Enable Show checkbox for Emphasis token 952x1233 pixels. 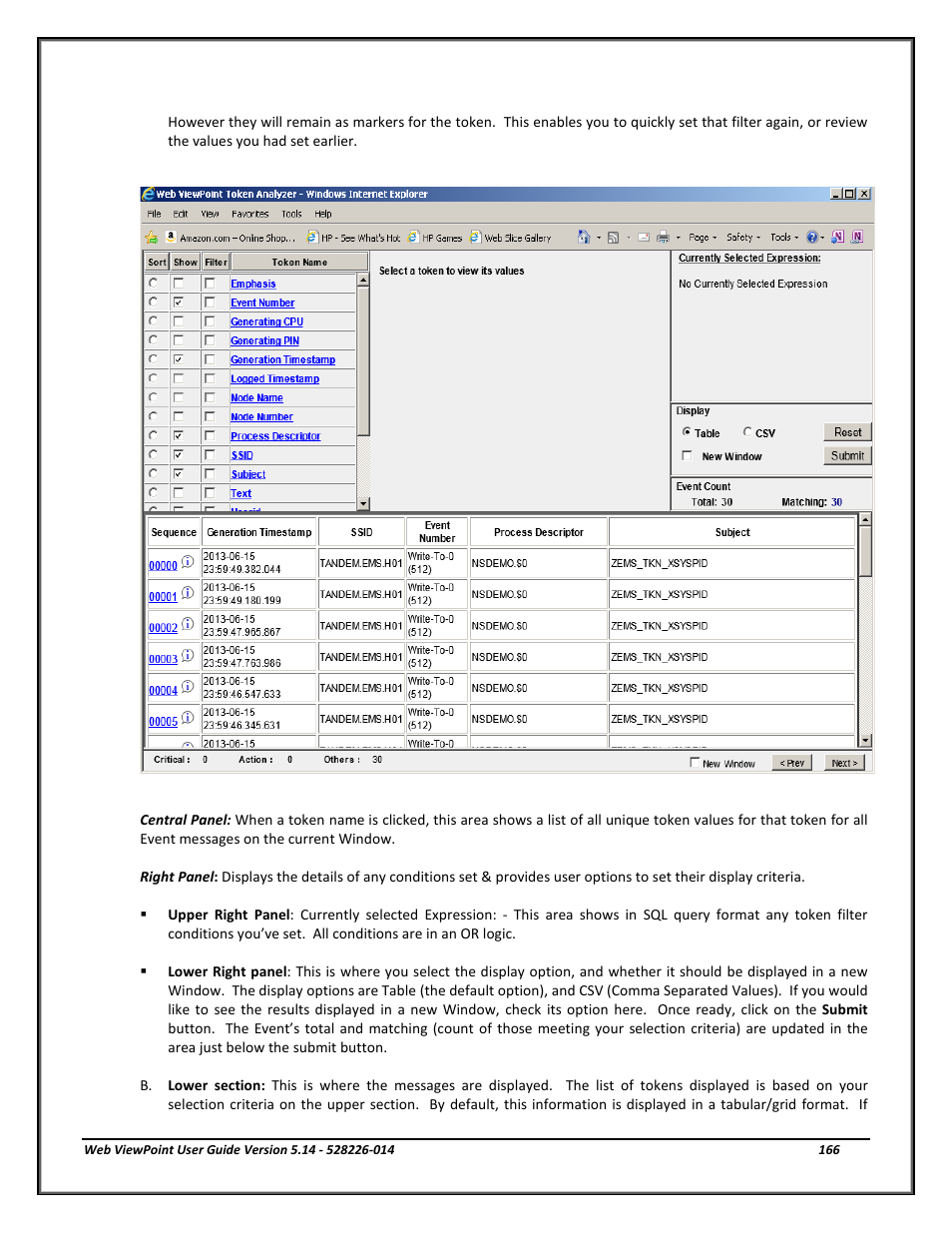[x=179, y=283]
